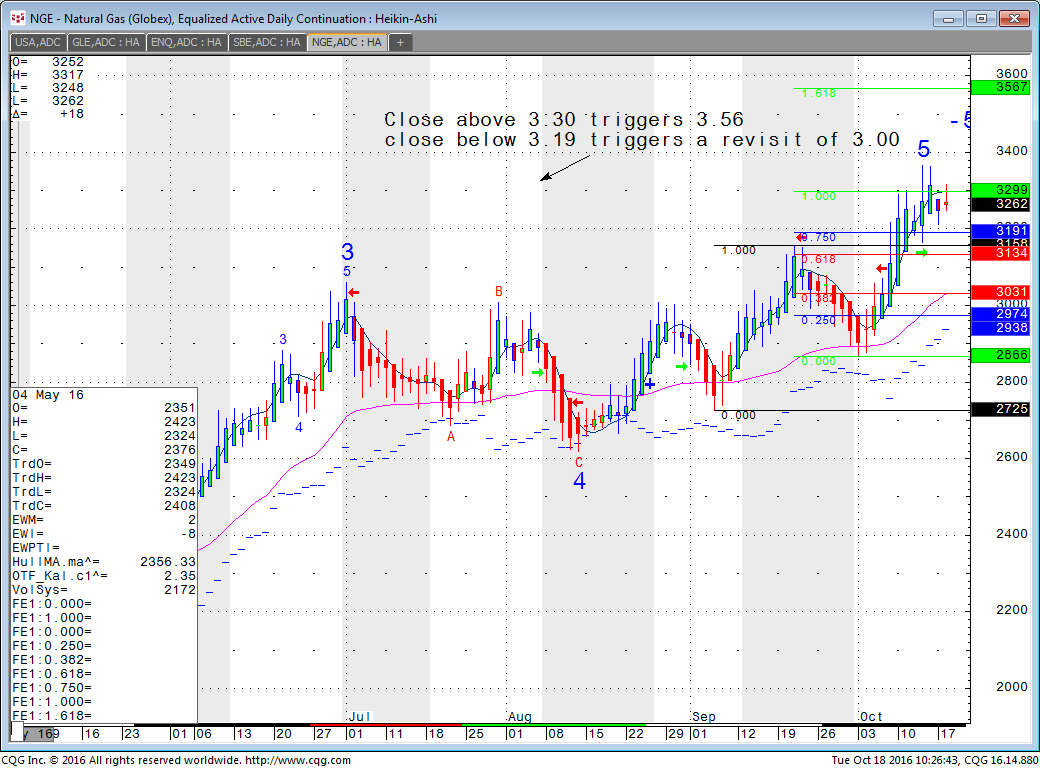Click the large blue wave 4 label
Viewport: 1040px width, 768px height.
pos(579,481)
